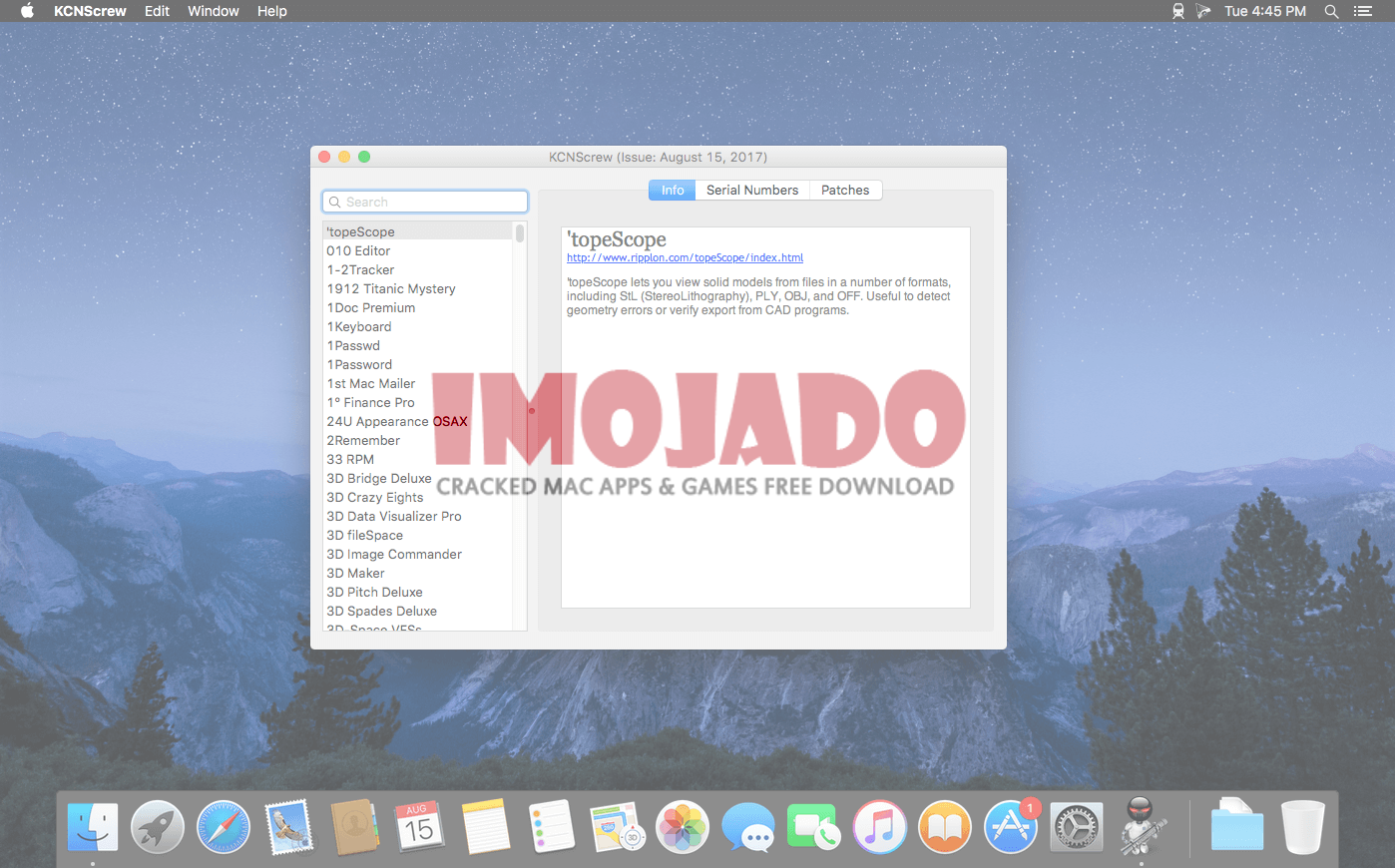The height and width of the screenshot is (868, 1395).
Task: Open iBooks orange book icon
Action: pyautogui.click(x=945, y=827)
